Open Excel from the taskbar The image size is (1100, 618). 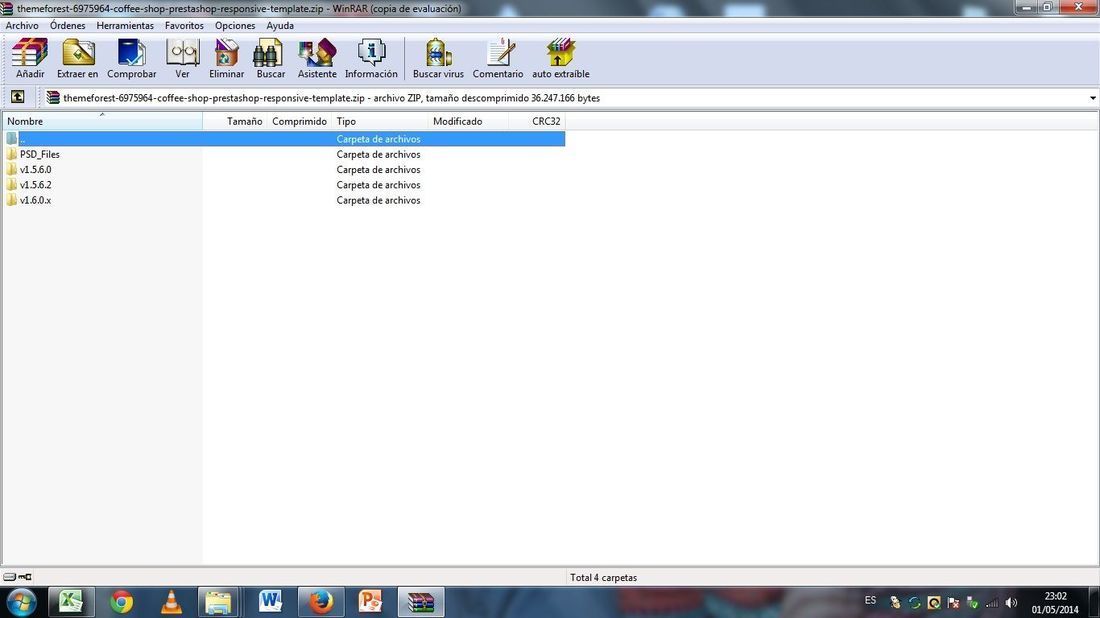pyautogui.click(x=71, y=602)
